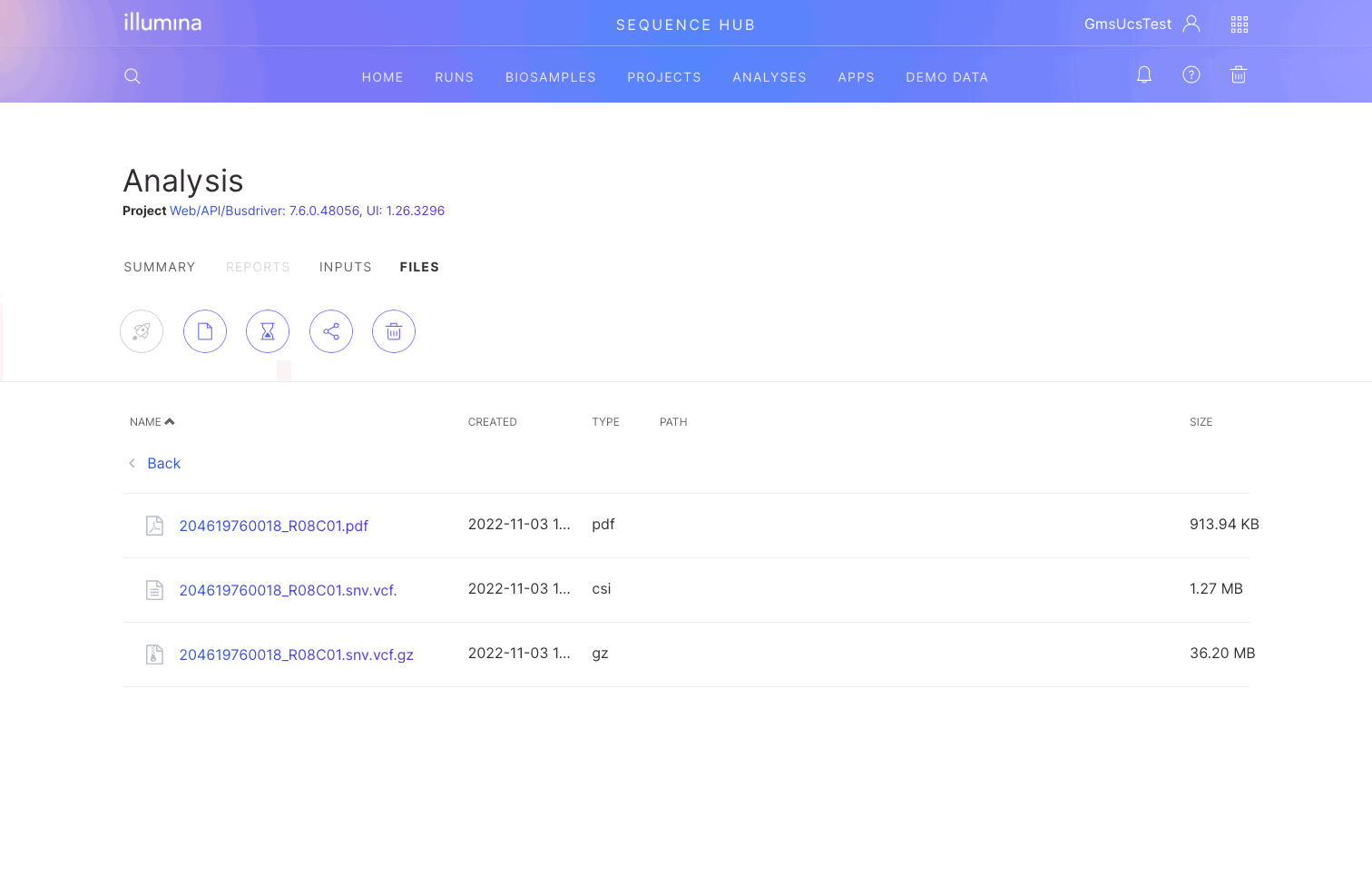Screen dimensions: 1372x876
Task: Click the search magnifier icon
Action: tap(132, 76)
